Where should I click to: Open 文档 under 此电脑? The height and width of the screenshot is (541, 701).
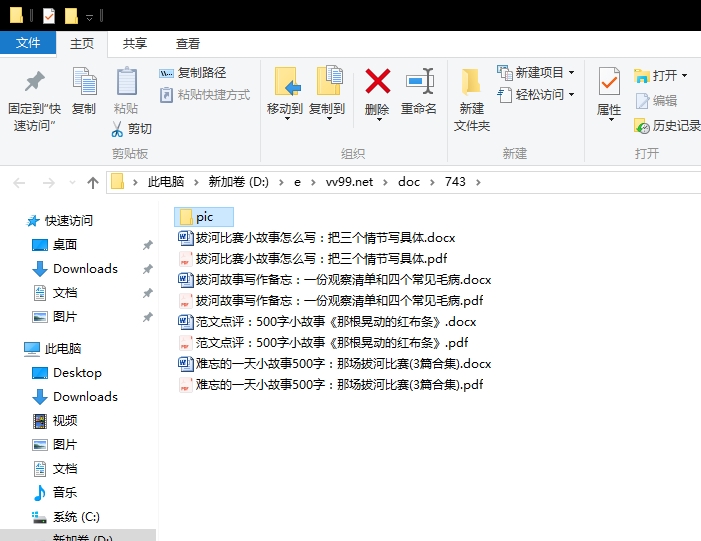pos(55,469)
